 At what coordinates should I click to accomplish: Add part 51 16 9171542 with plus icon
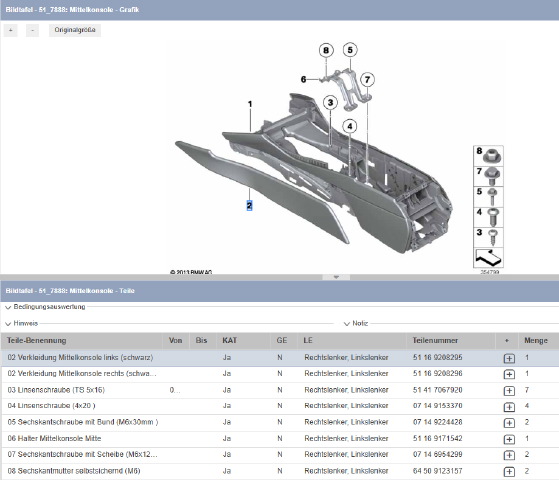pyautogui.click(x=509, y=439)
